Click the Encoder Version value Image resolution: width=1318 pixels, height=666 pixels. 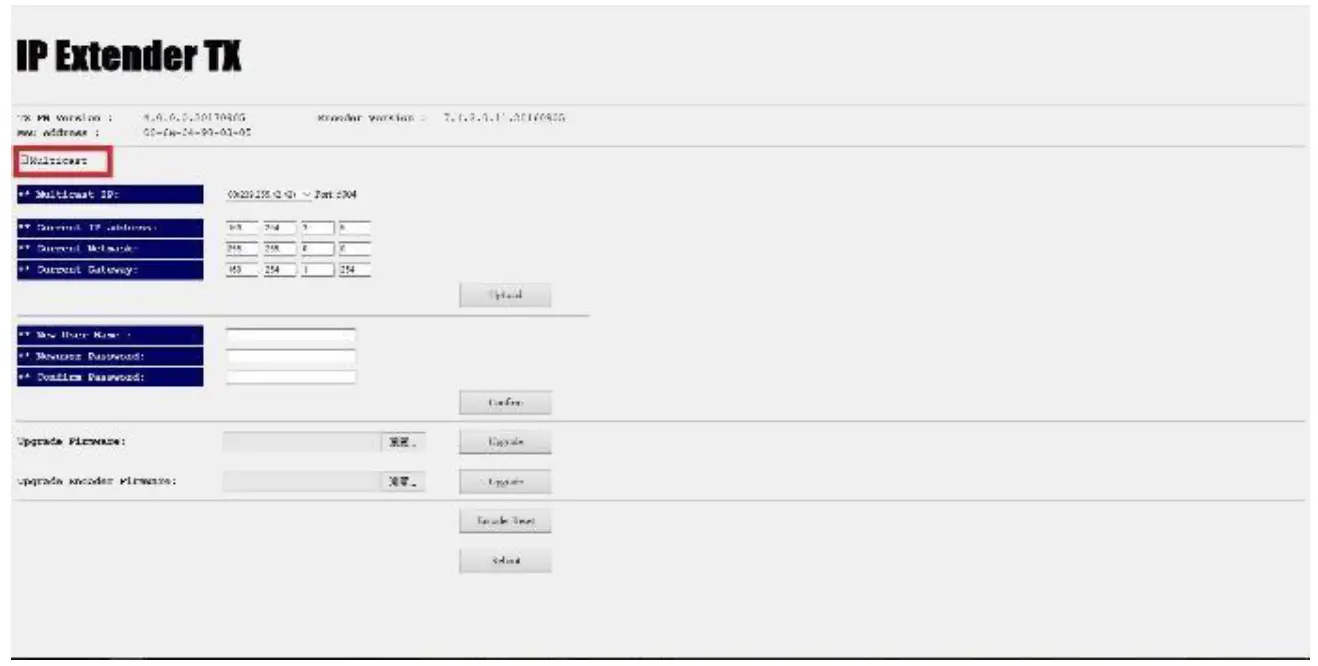505,118
